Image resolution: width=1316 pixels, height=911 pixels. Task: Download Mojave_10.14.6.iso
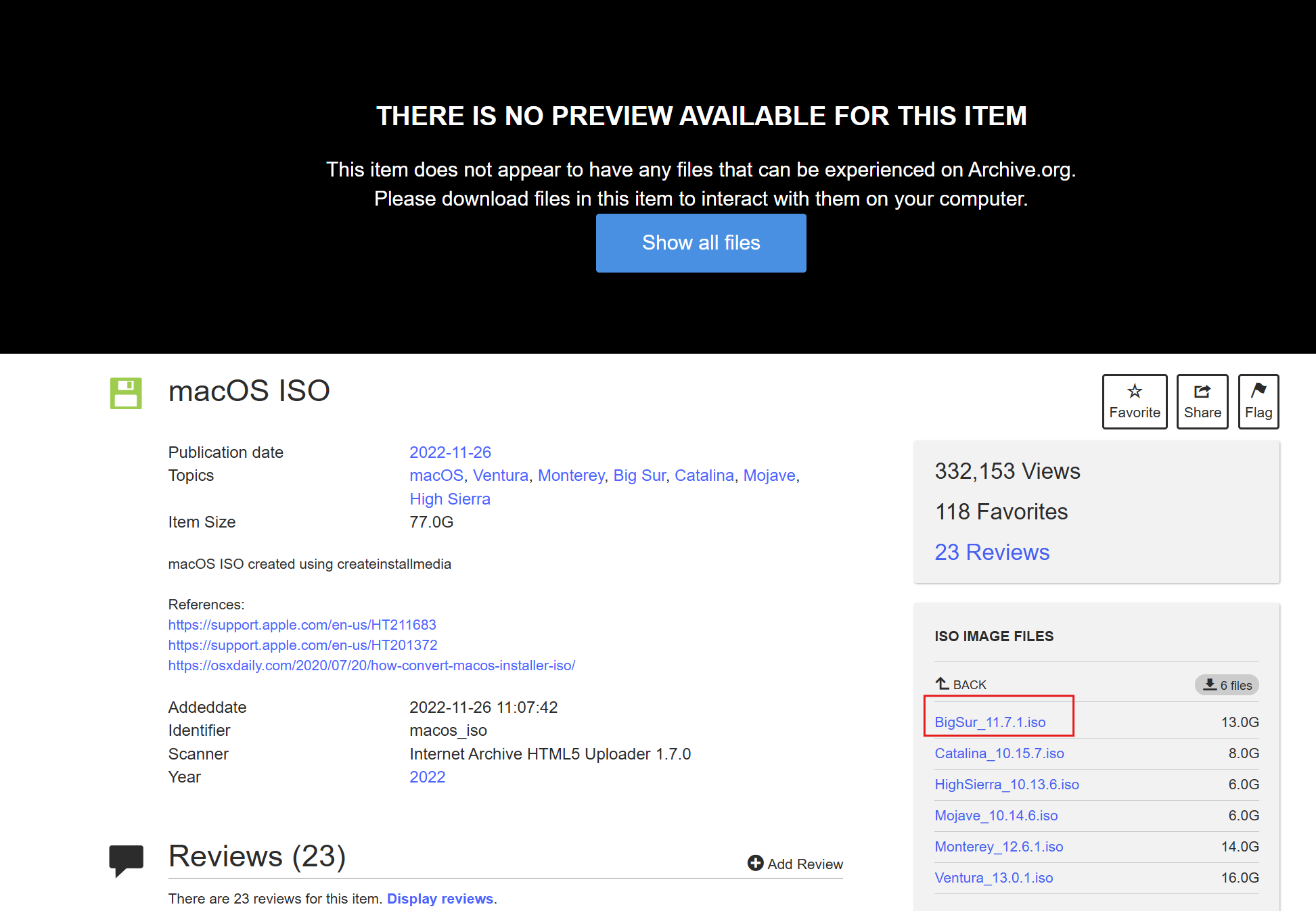[x=996, y=816]
